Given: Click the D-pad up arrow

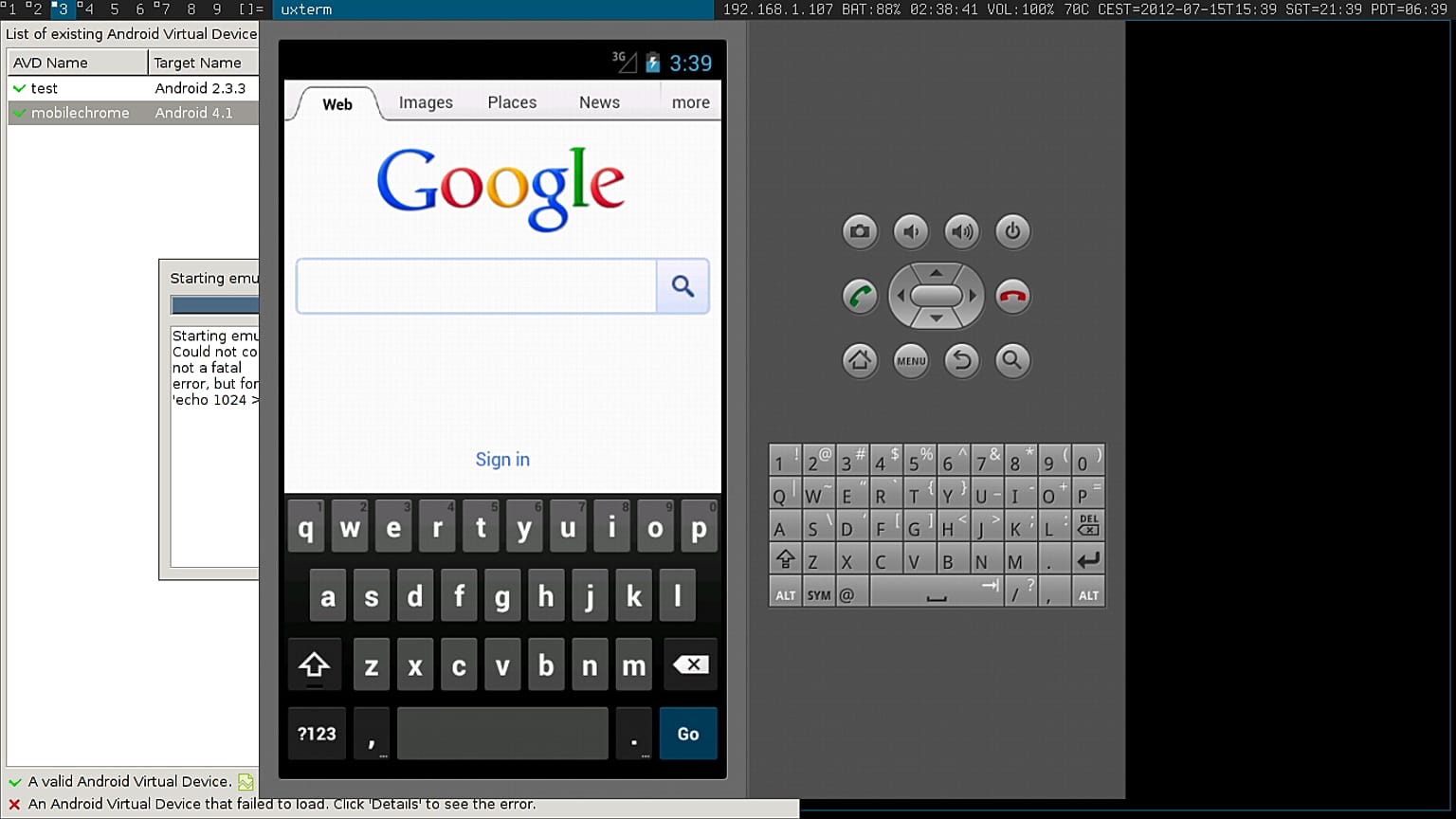Looking at the screenshot, I should [x=937, y=272].
